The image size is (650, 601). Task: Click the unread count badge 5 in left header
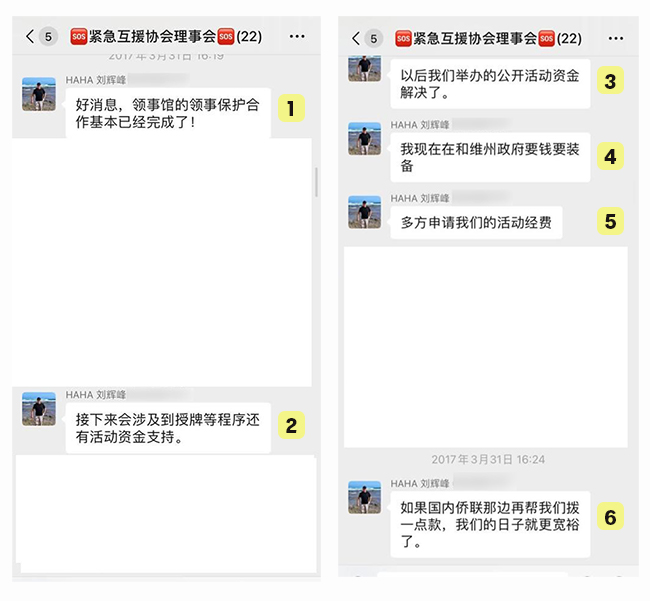[x=48, y=37]
